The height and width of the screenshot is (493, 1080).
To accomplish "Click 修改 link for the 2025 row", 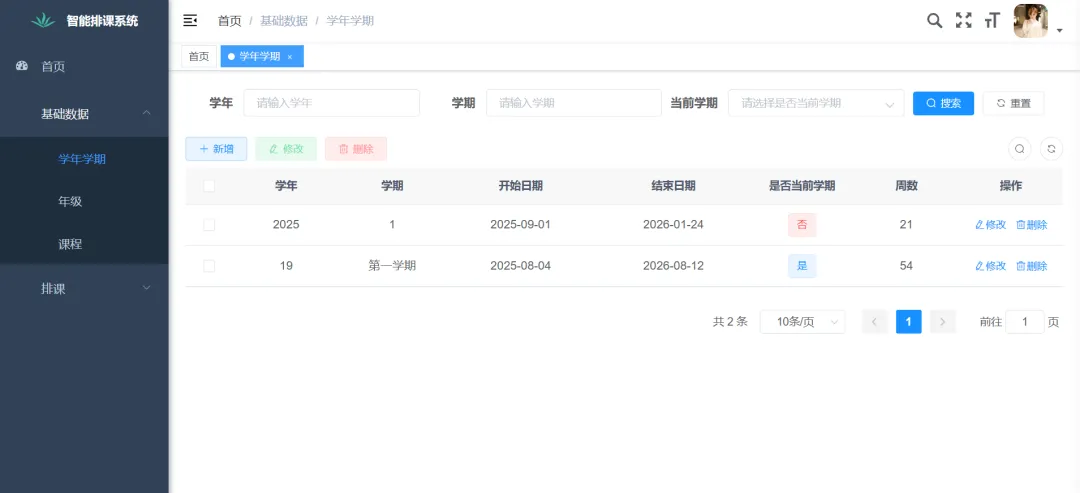I will (990, 225).
